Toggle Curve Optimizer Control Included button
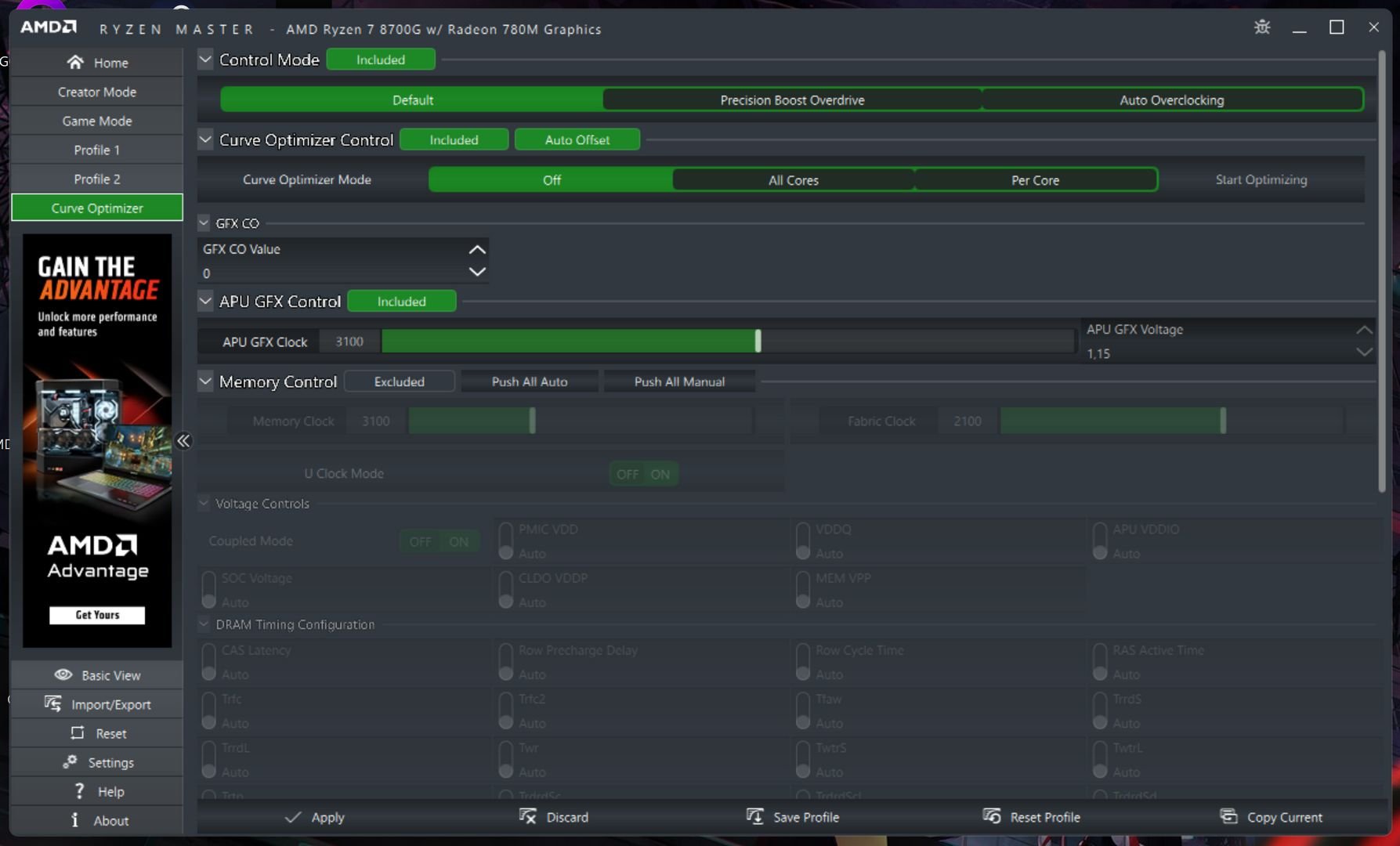This screenshot has height=846, width=1400. pos(454,139)
